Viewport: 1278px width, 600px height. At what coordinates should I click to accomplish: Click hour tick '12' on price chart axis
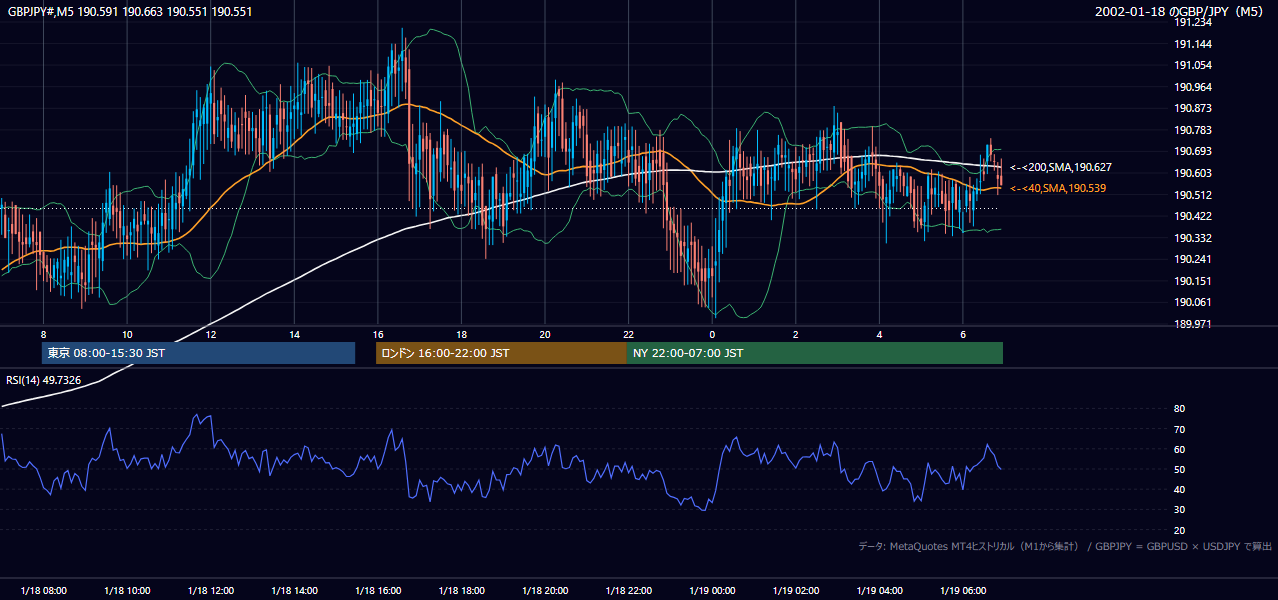[211, 334]
